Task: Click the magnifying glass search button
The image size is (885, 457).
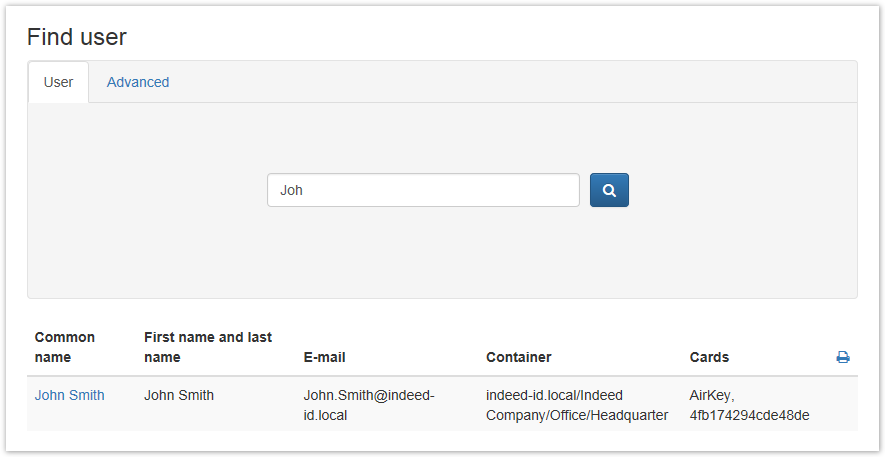Action: coord(609,190)
